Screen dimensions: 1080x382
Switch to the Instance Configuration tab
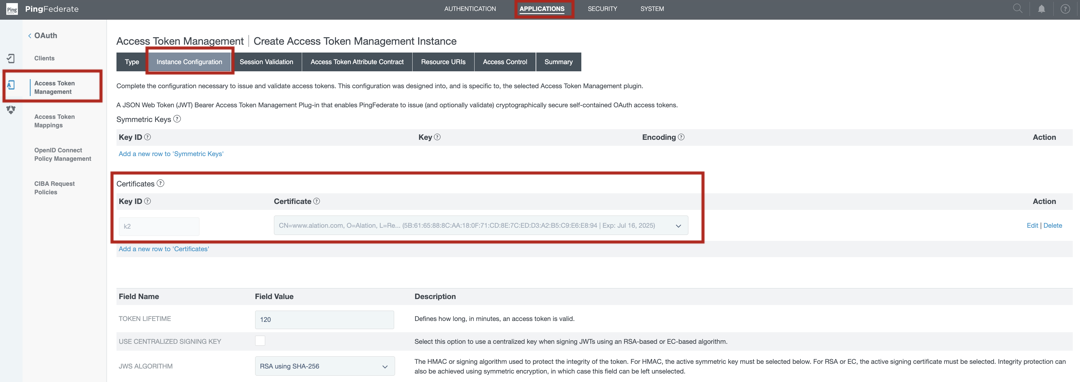click(x=189, y=62)
